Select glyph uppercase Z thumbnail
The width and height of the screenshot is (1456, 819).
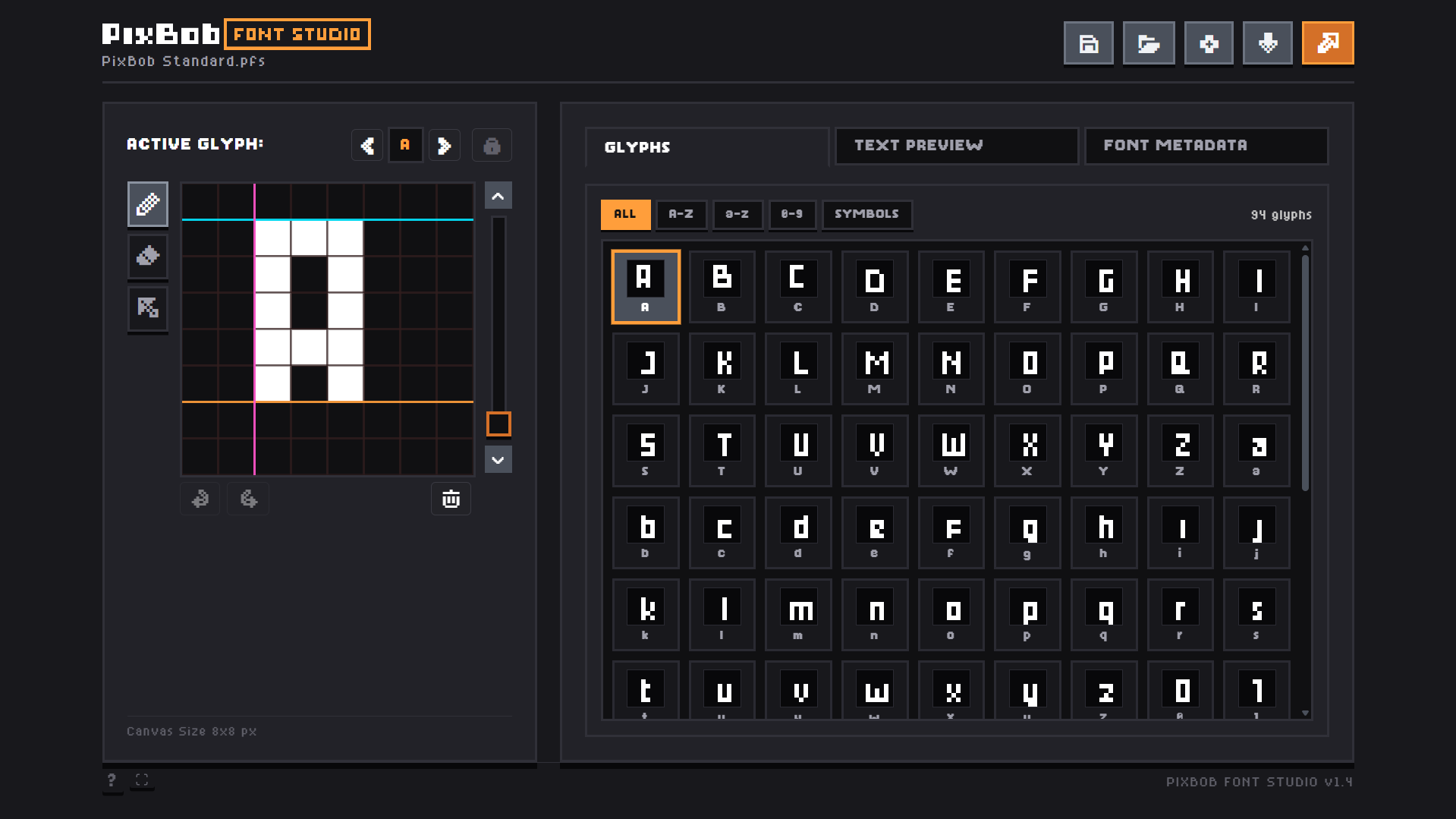point(1181,451)
